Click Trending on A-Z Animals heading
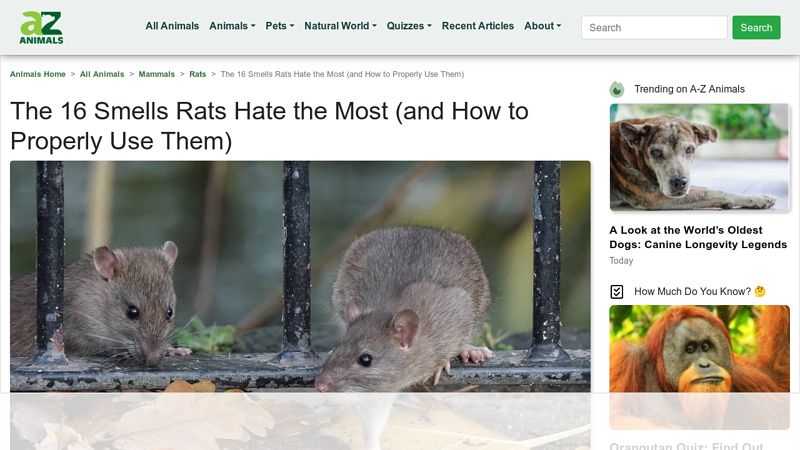The image size is (800, 450). pos(689,89)
